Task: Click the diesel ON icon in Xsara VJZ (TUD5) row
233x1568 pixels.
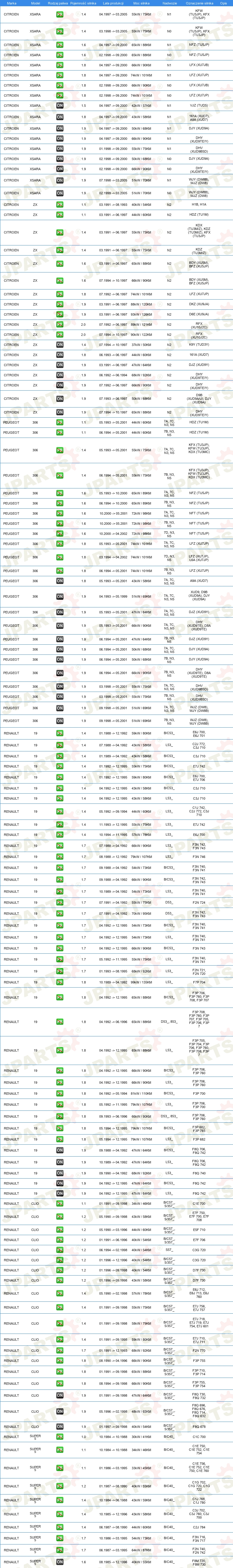Action: tap(60, 105)
